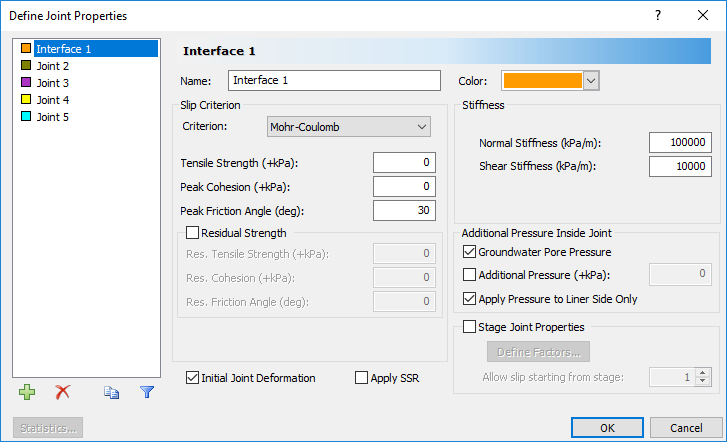Click the orange color swatch
The height and width of the screenshot is (442, 727).
pyautogui.click(x=541, y=80)
